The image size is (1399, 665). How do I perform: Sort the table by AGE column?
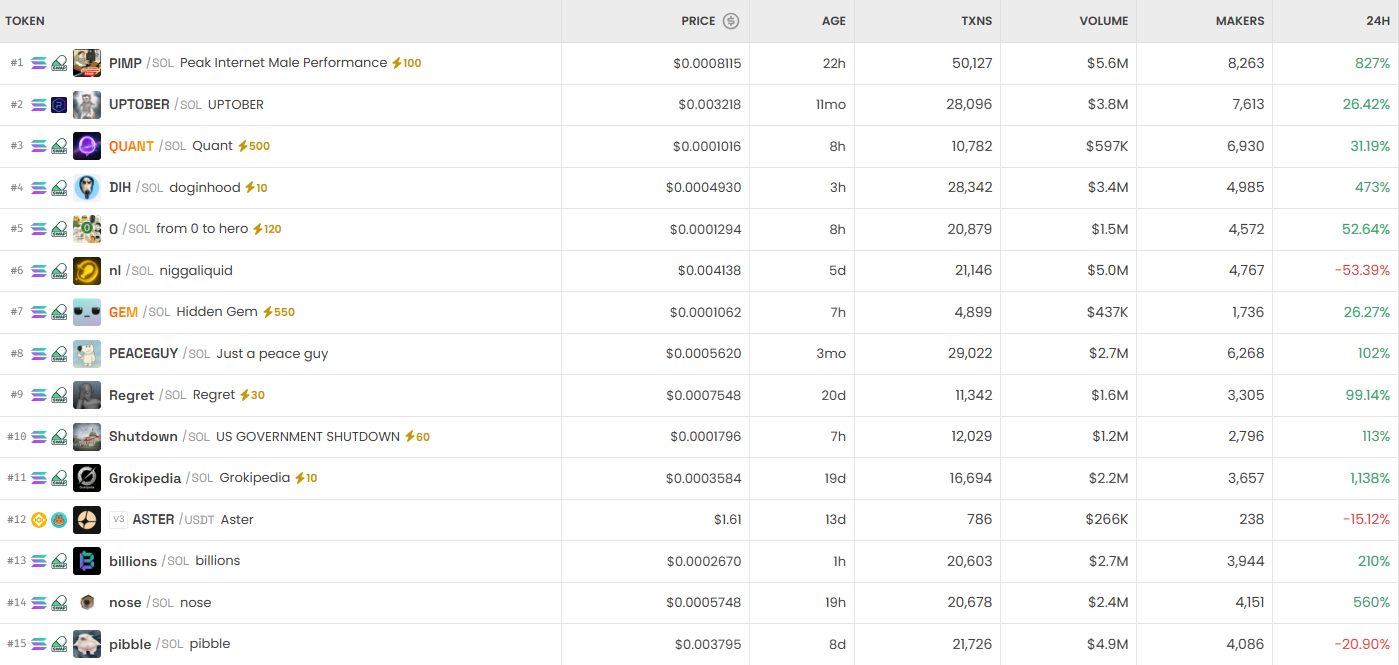point(833,21)
